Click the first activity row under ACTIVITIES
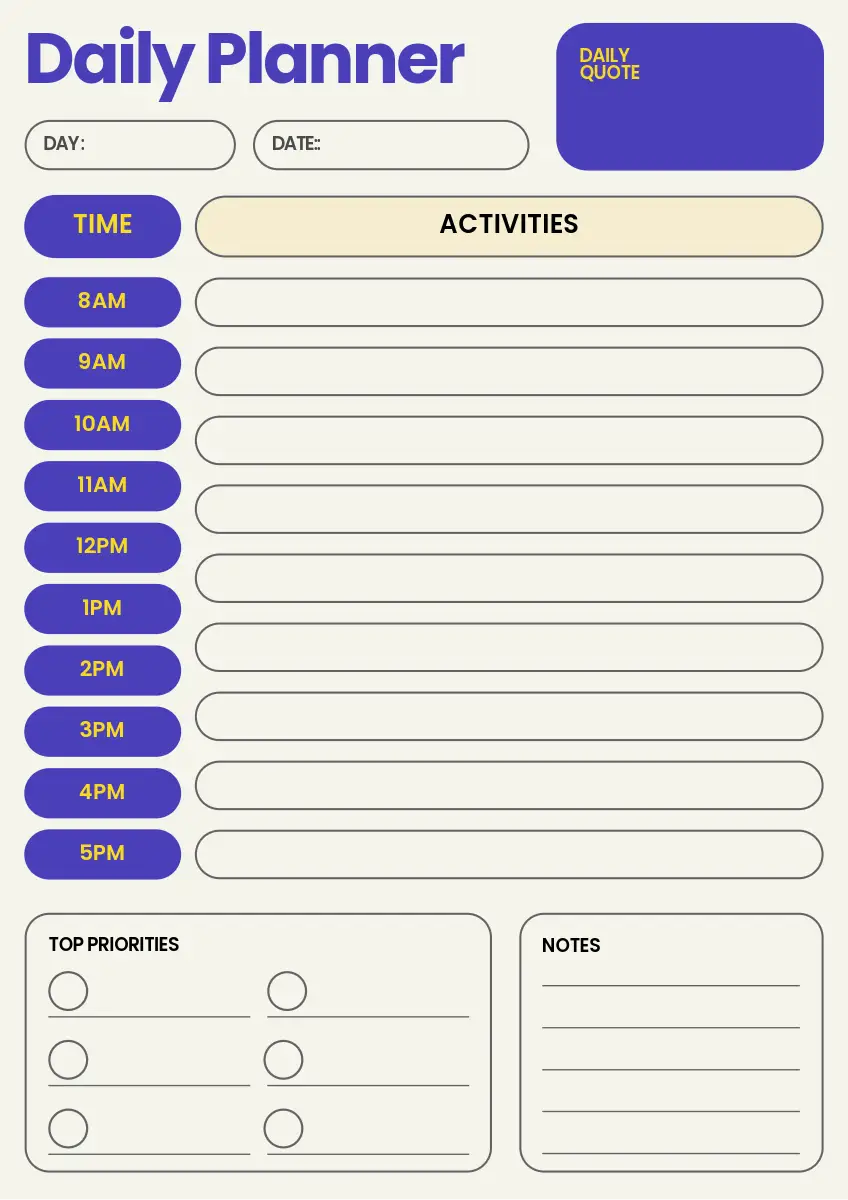 point(509,302)
